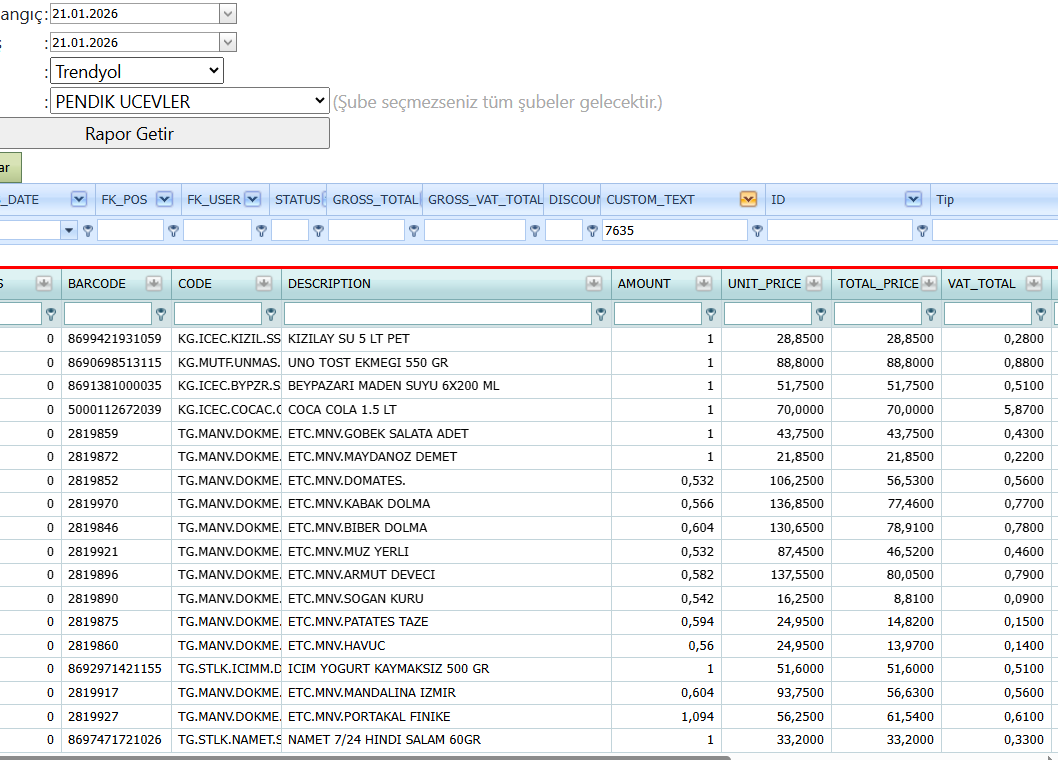
Task: Open CUSTOM_TEXT column header dropdown (highlighted)
Action: point(748,199)
